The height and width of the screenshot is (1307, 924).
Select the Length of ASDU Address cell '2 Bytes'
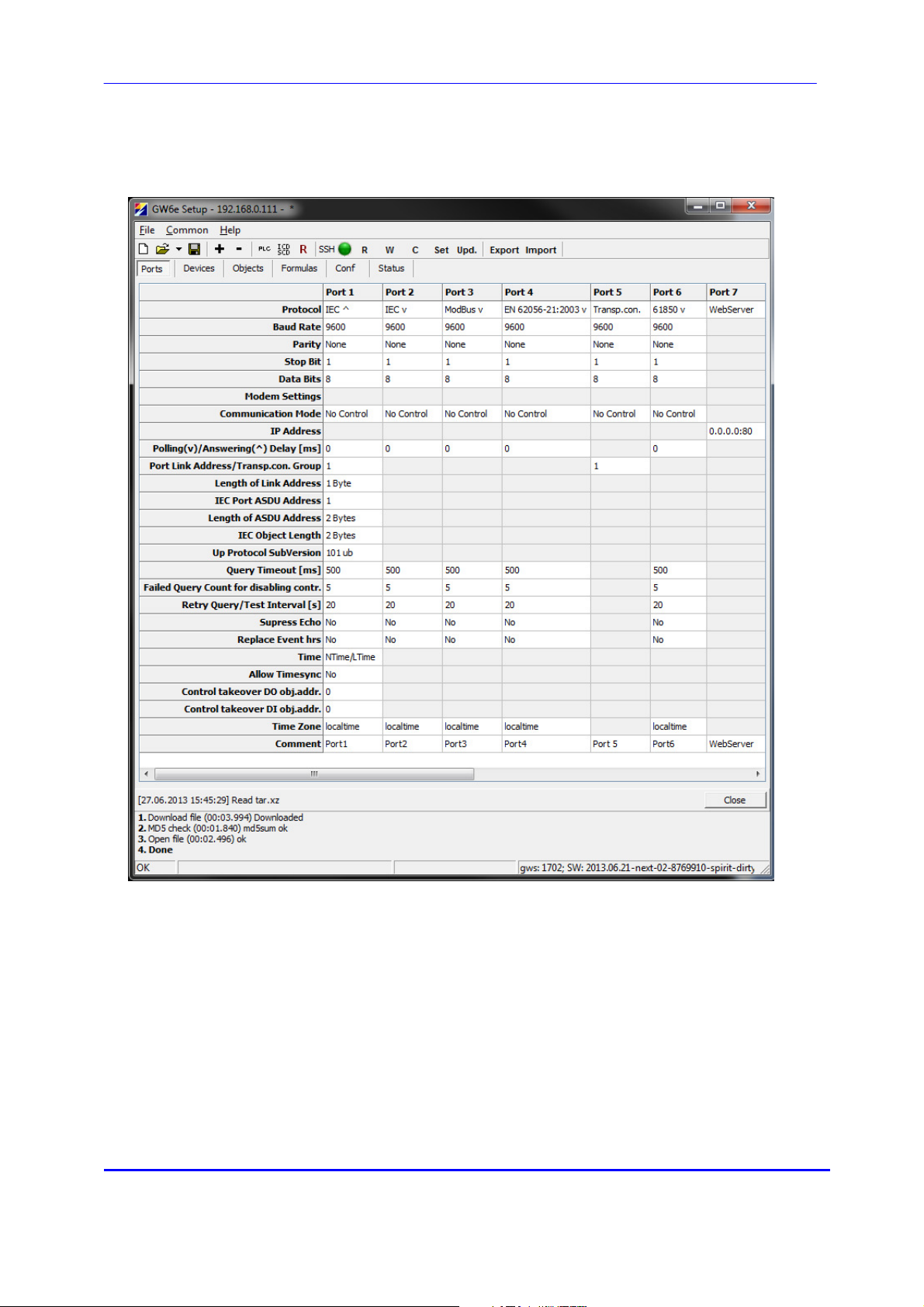(x=353, y=518)
